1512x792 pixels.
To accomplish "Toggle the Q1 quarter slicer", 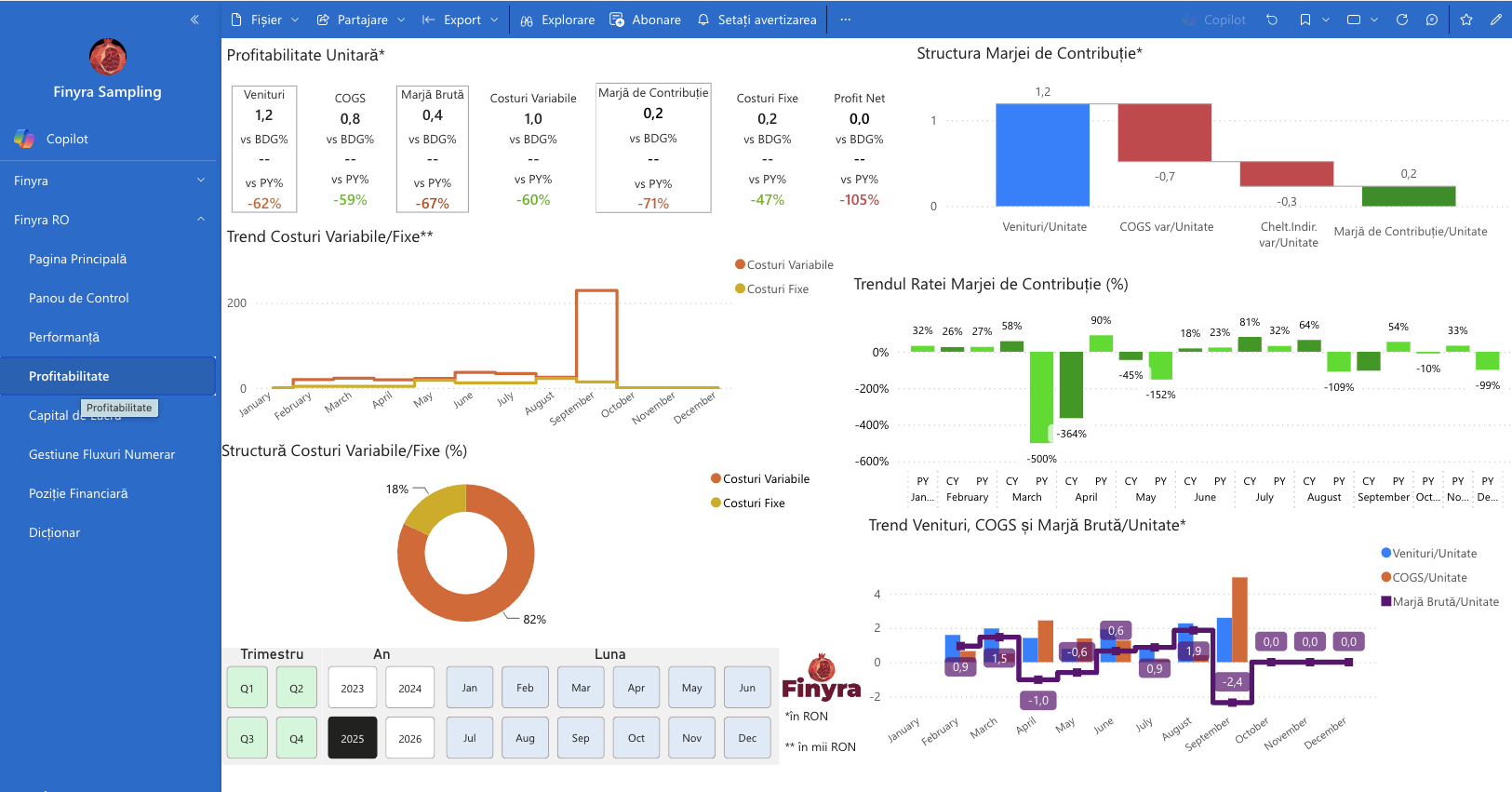I will pos(248,688).
